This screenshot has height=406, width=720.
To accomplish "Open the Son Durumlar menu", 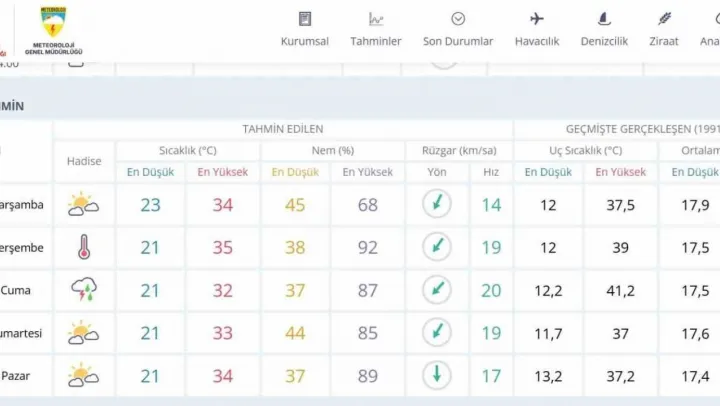I will click(458, 41).
